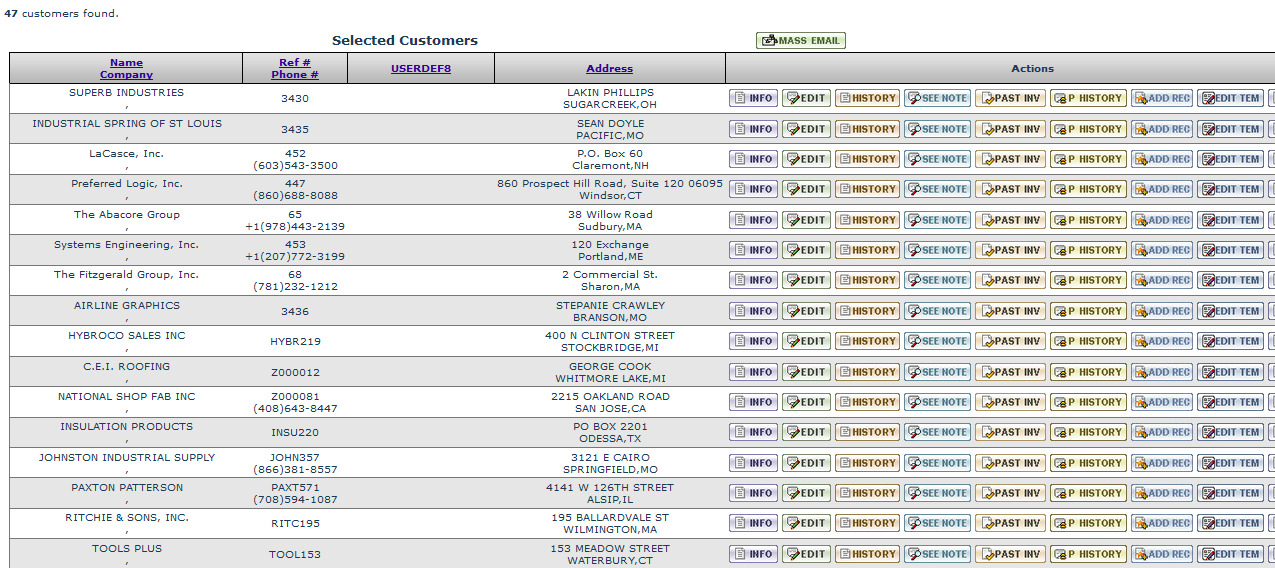Image resolution: width=1275 pixels, height=568 pixels.
Task: Open Past Inv for Systems Engineering, Inc.
Action: click(1010, 250)
